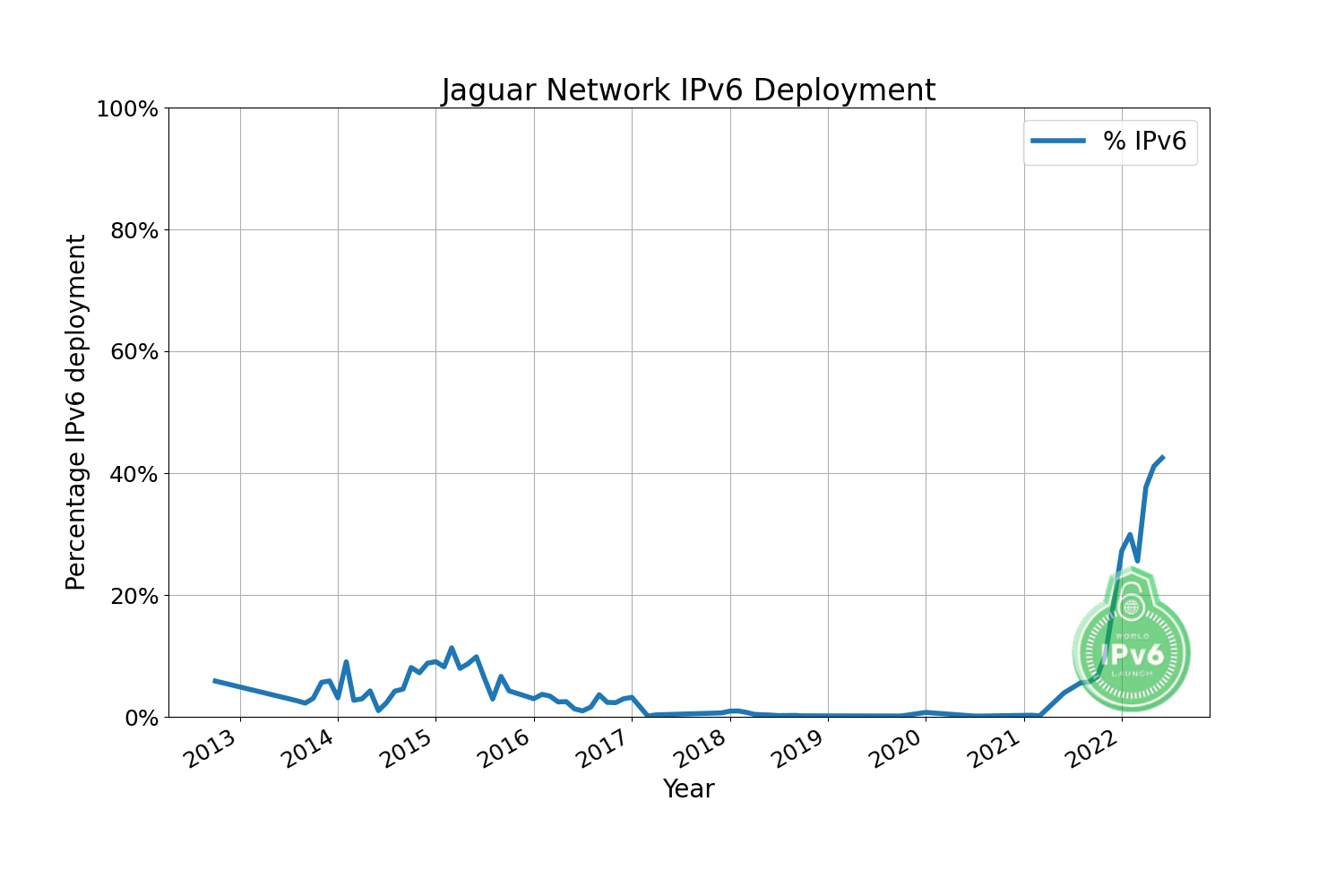Click the 80% y-axis tick label

[x=133, y=230]
